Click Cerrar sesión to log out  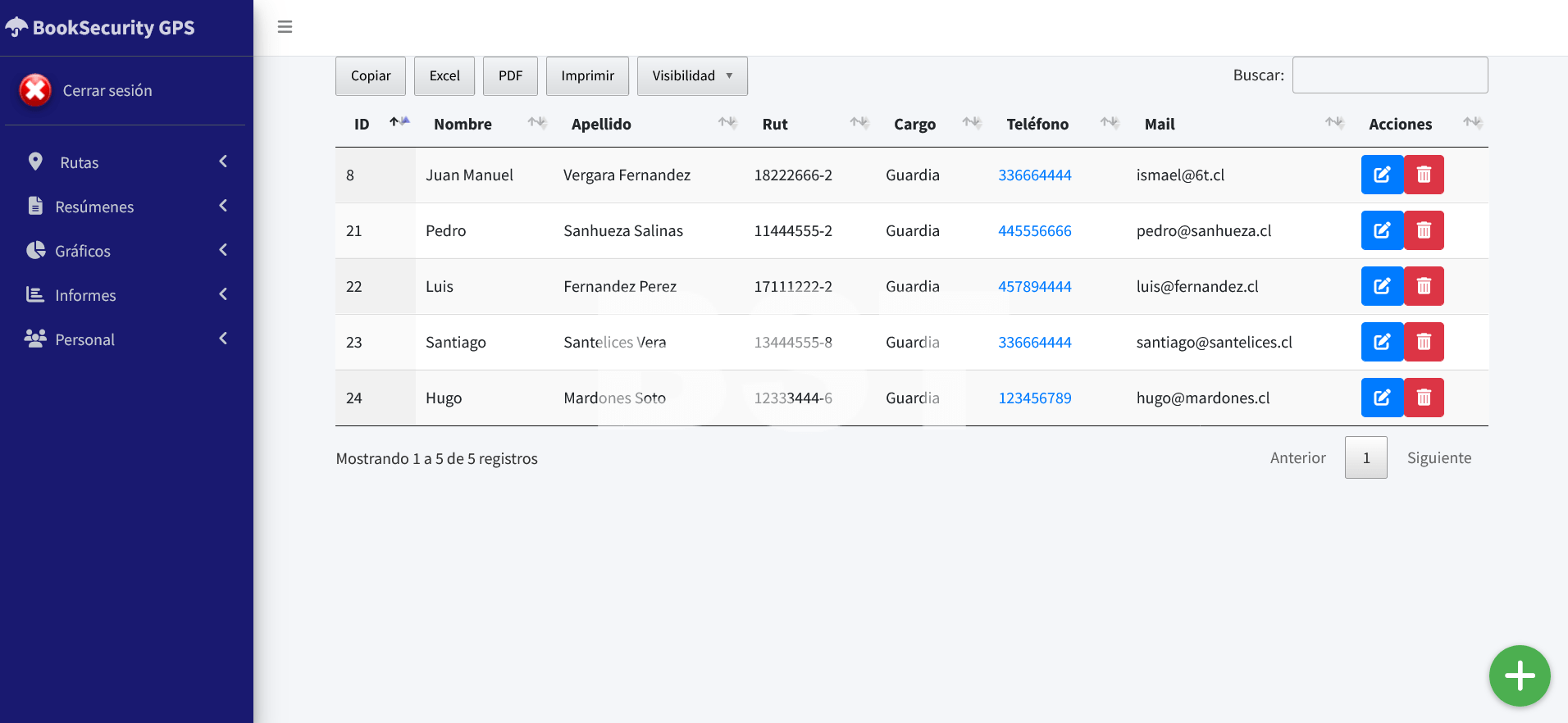pyautogui.click(x=107, y=90)
